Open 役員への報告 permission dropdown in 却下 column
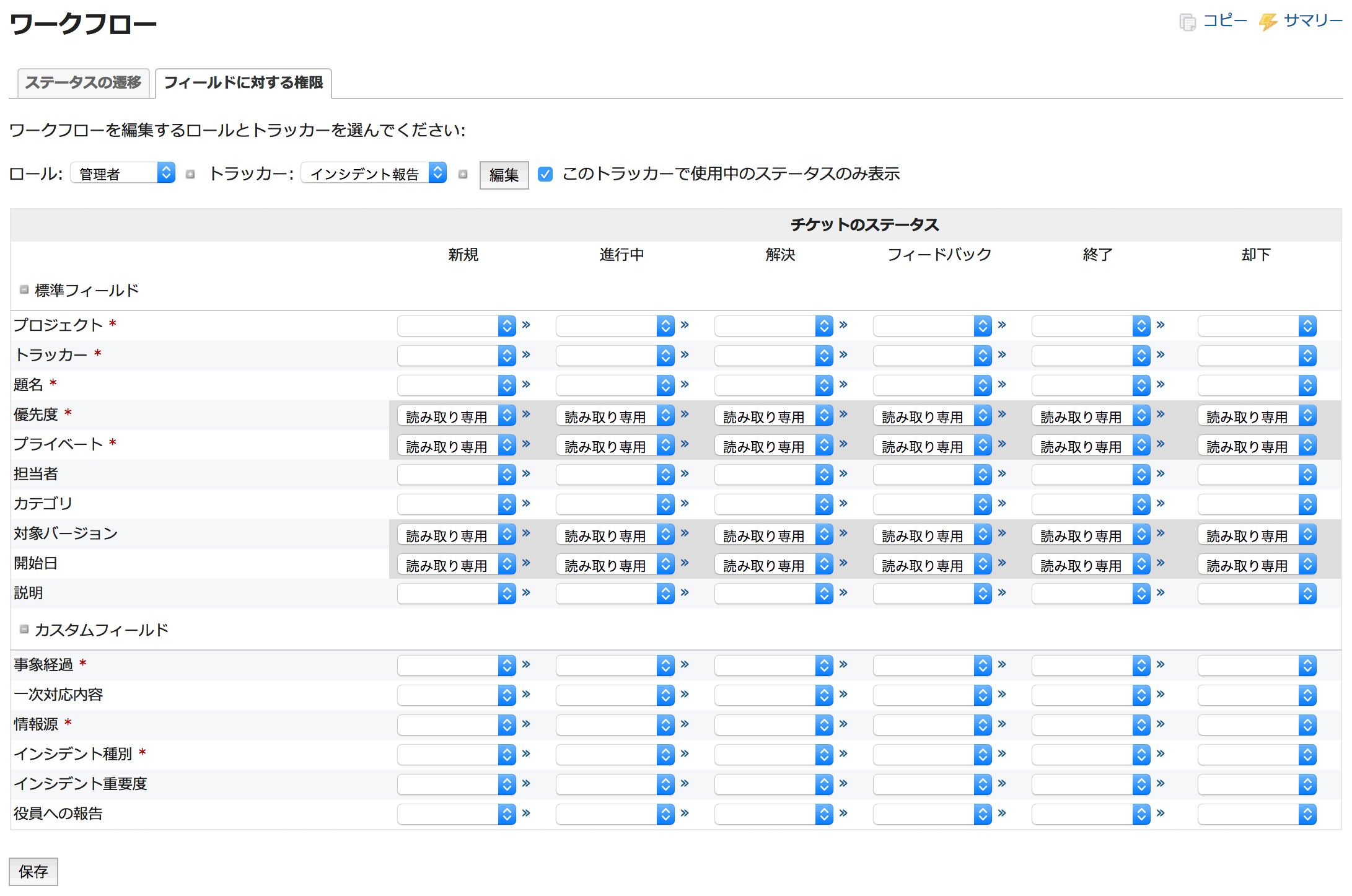This screenshot has width=1352, height=896. 1257,814
